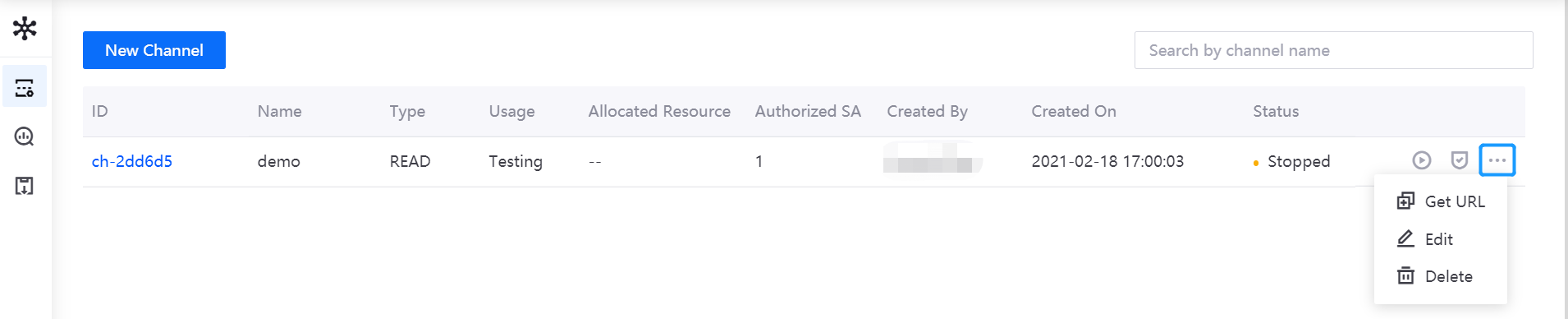Click the Authorized SA column header
This screenshot has height=319, width=1568.
(x=808, y=111)
